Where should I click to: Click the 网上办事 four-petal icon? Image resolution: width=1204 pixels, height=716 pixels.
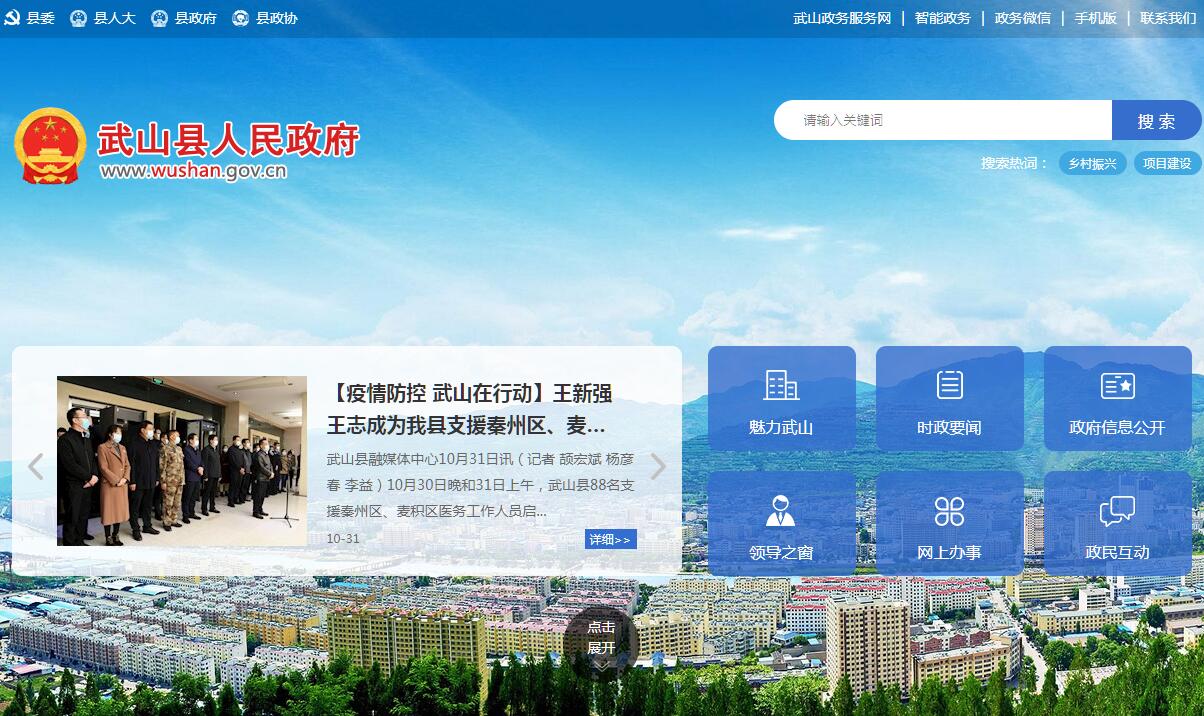(949, 511)
